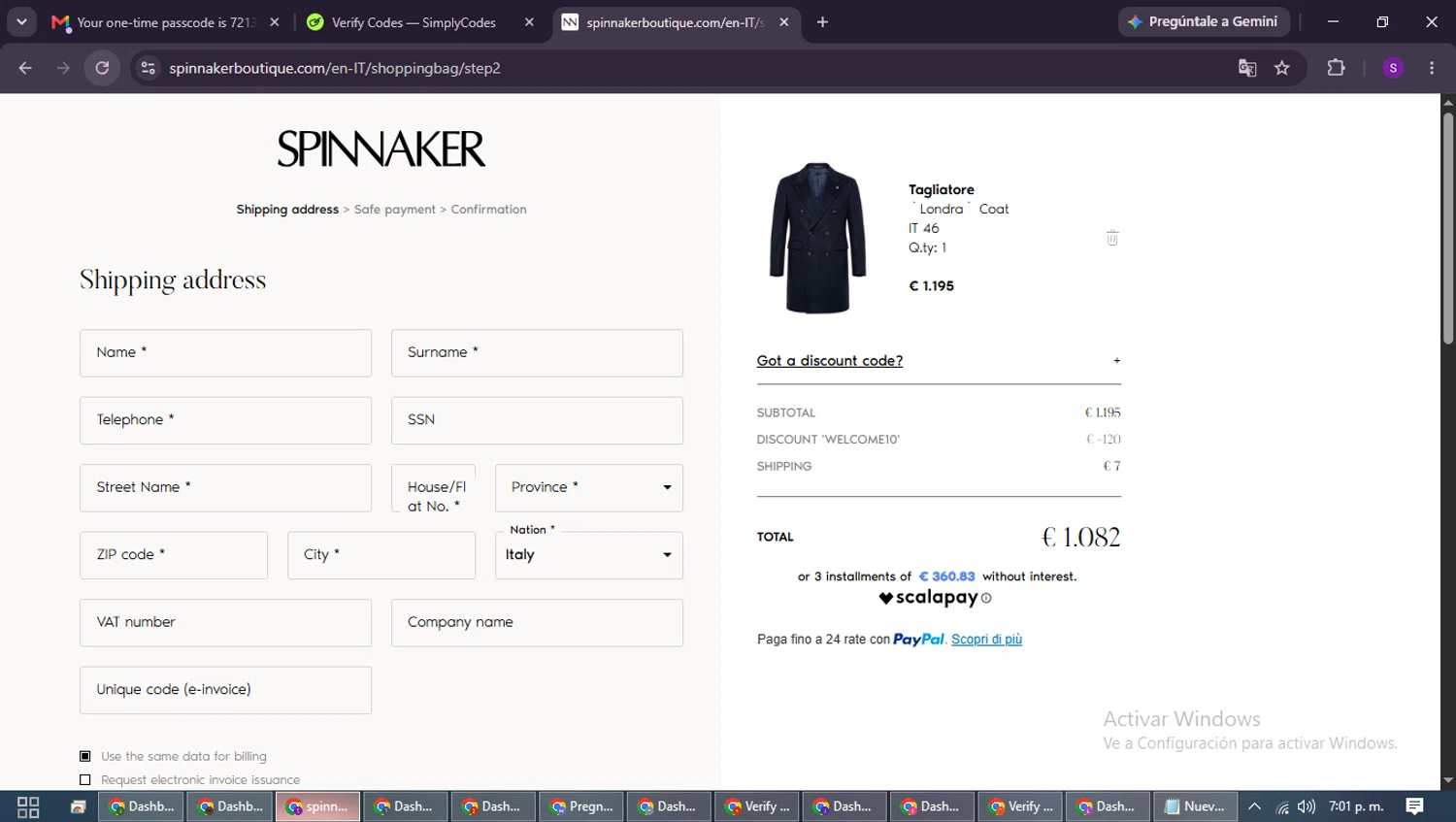Go back to the previous page

(x=25, y=68)
